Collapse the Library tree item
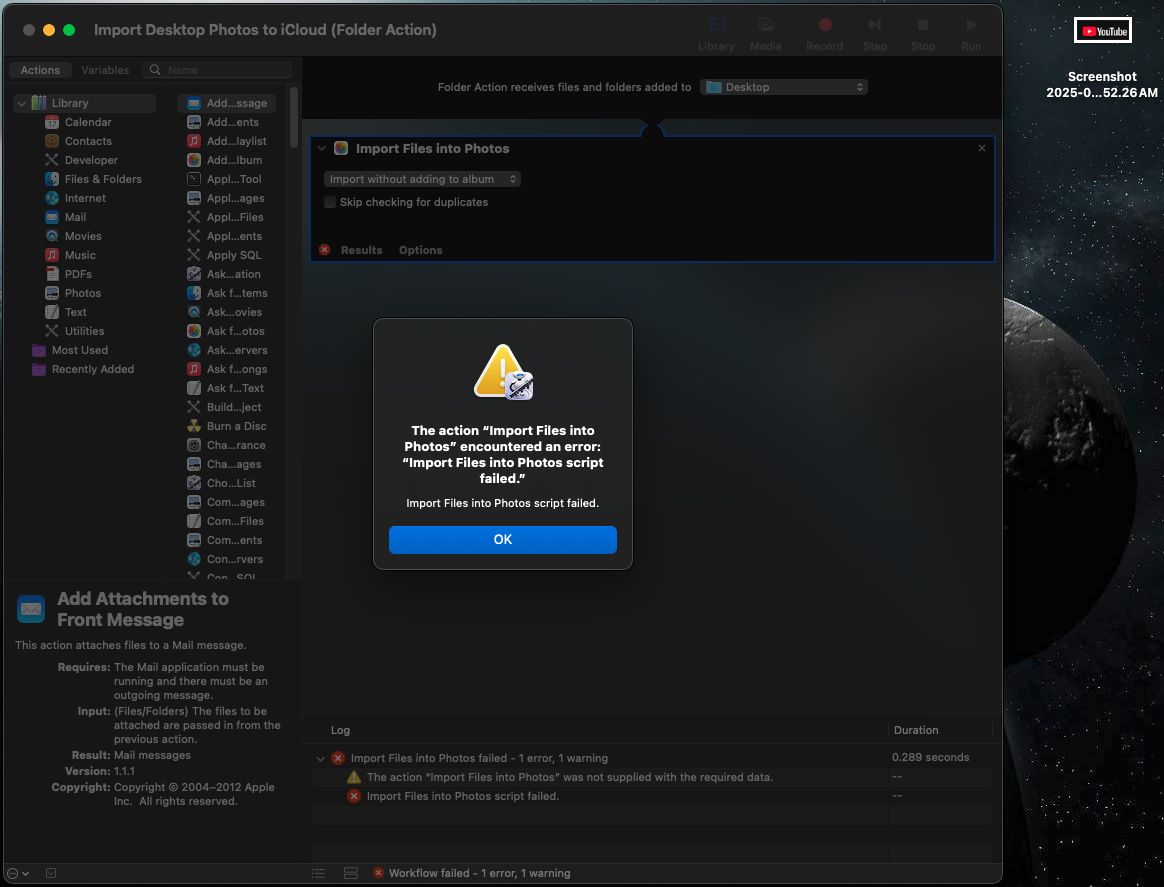Viewport: 1164px width, 887px height. [22, 103]
